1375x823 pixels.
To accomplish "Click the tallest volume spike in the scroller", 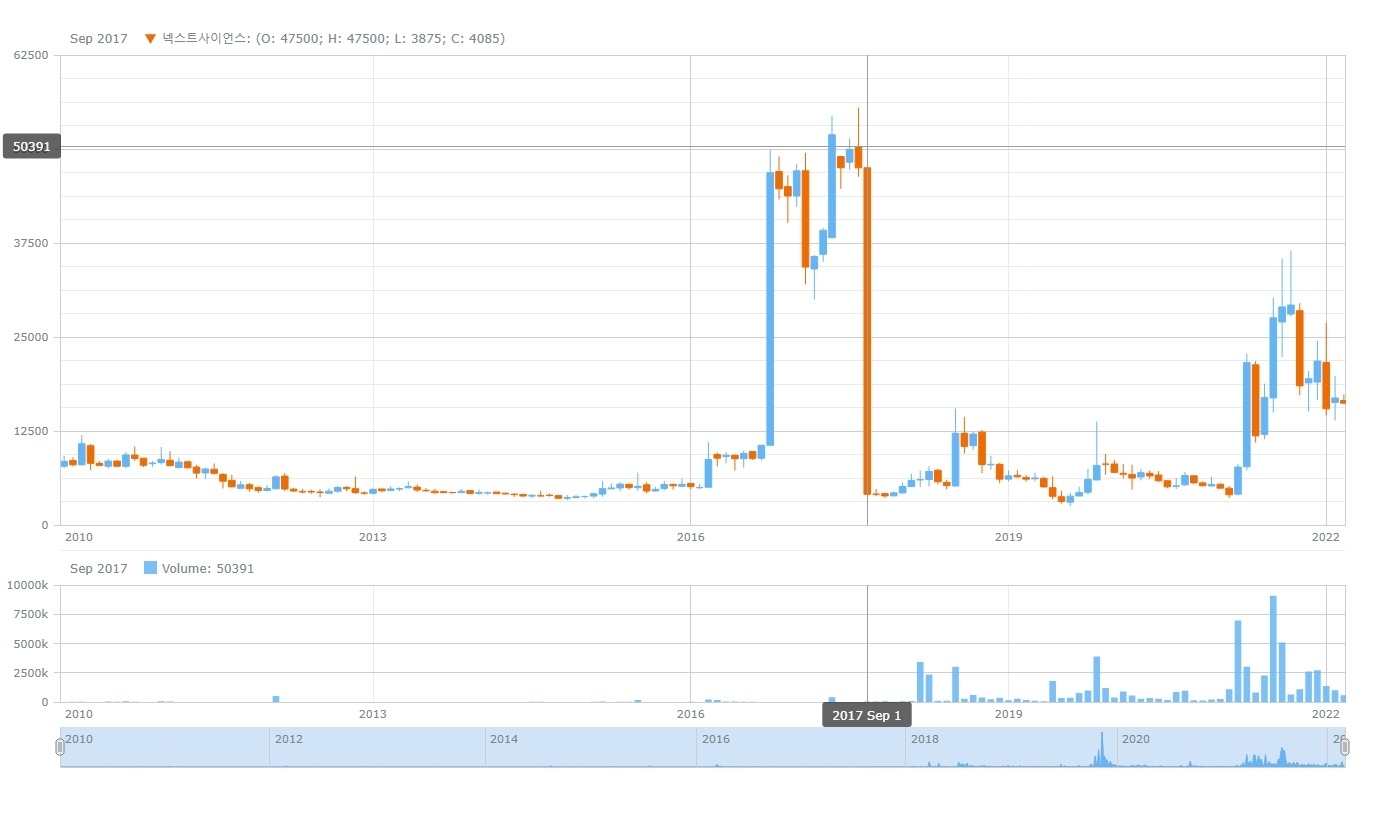I will pos(1102,750).
